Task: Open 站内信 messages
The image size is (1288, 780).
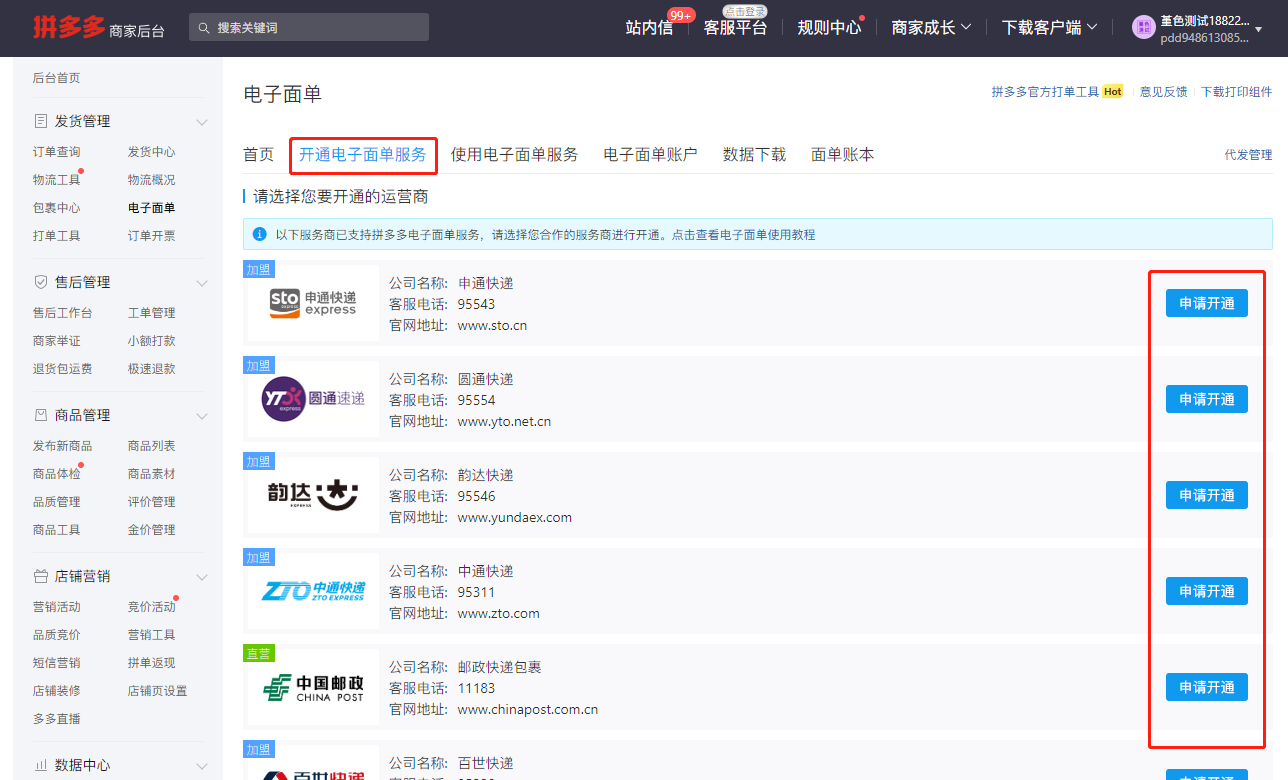Action: [x=649, y=28]
